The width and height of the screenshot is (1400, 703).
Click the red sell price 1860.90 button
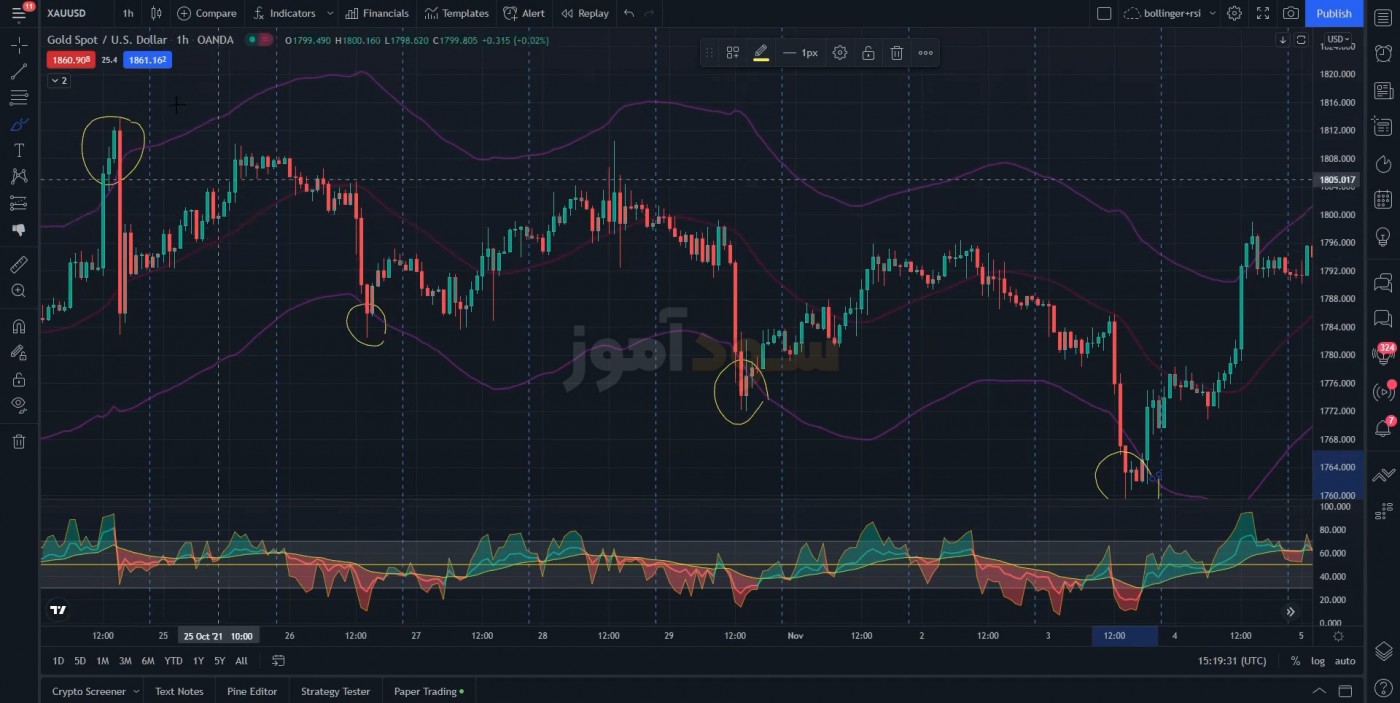coord(70,60)
